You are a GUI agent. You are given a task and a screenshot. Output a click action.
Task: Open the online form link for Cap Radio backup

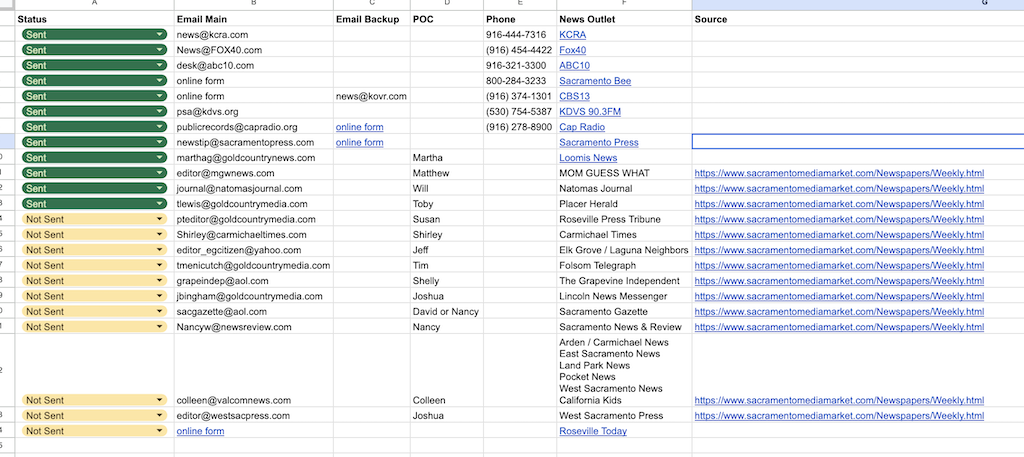click(x=359, y=127)
